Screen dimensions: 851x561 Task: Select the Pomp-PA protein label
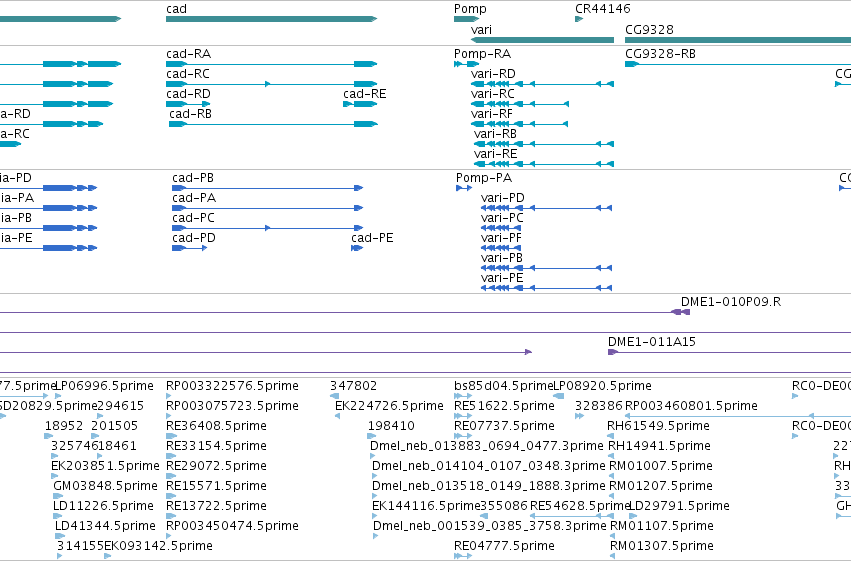484,178
